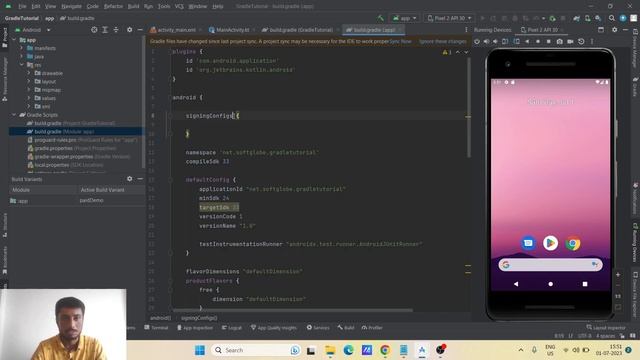Open emulator Snapshots clock icon
The width and height of the screenshot is (640, 360).
coord(581,41)
